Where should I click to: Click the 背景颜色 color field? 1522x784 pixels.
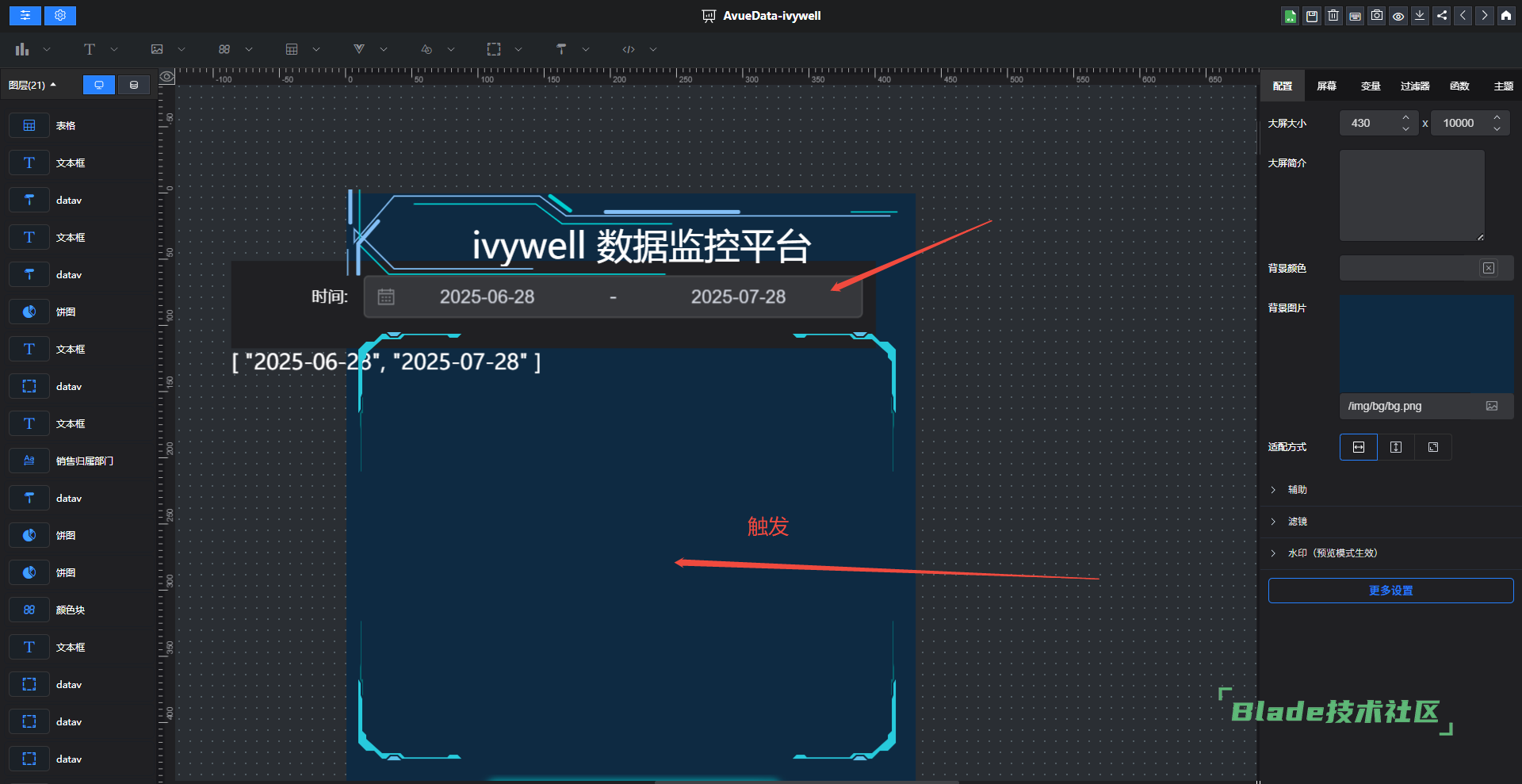pyautogui.click(x=1426, y=268)
